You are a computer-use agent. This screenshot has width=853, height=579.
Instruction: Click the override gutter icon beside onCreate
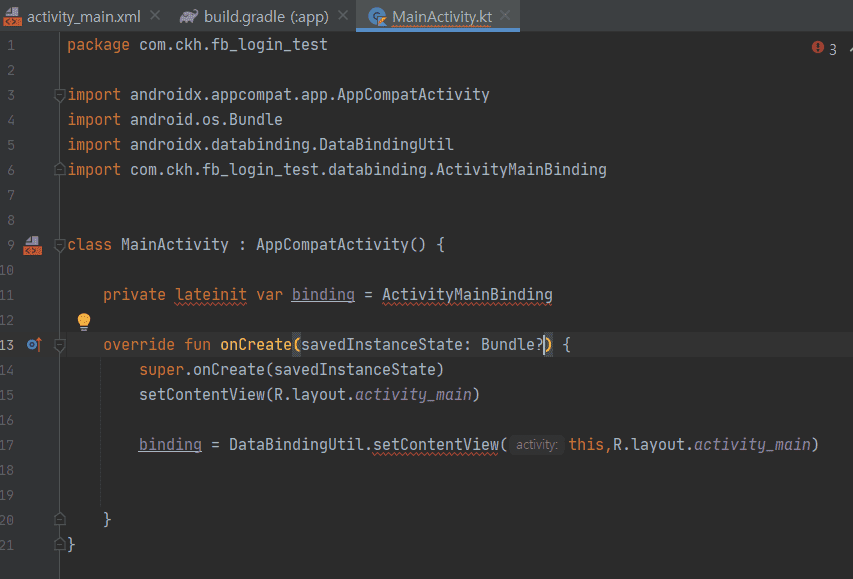34,344
